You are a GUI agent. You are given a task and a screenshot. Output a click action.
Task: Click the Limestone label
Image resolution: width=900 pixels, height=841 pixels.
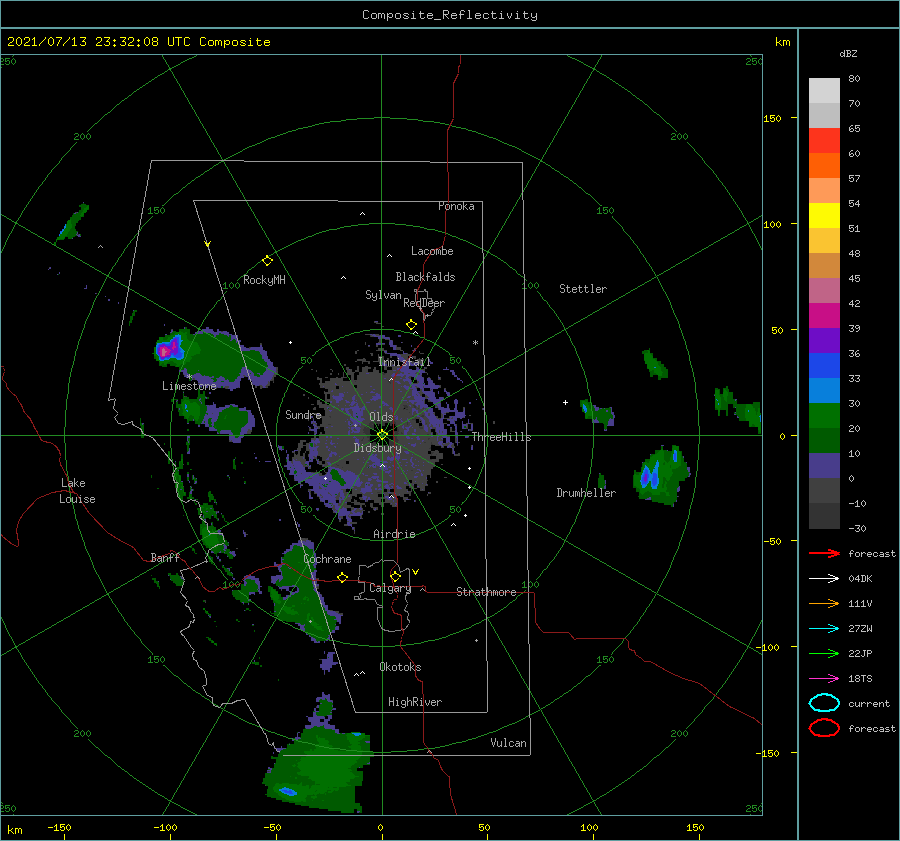(x=189, y=386)
